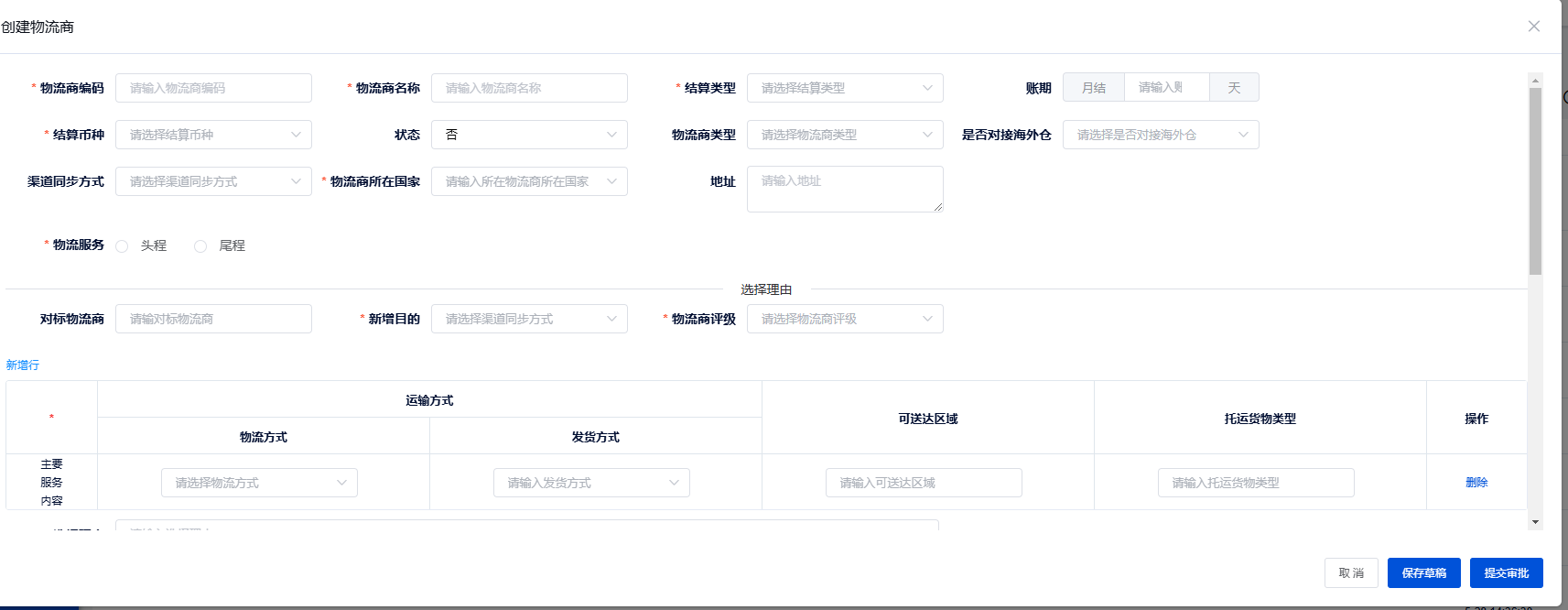1568x610 pixels.
Task: Click the 天 suffix label
Action: tap(1234, 87)
